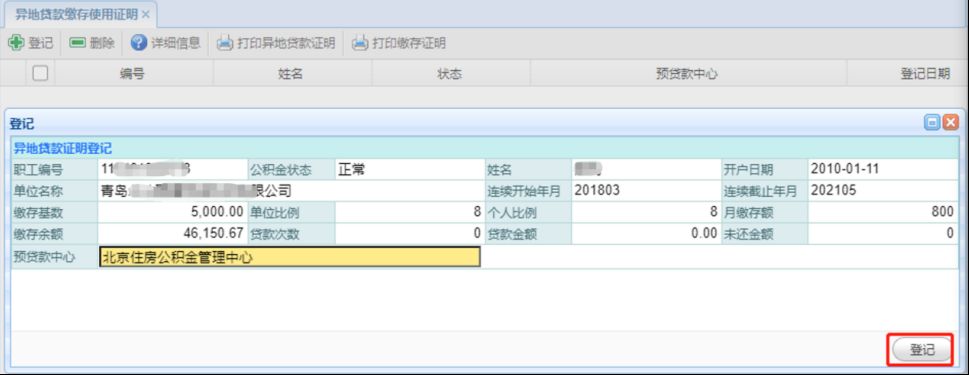Image resolution: width=969 pixels, height=375 pixels.
Task: Click the 打印缴存证明 toolbar text label
Action: [408, 43]
